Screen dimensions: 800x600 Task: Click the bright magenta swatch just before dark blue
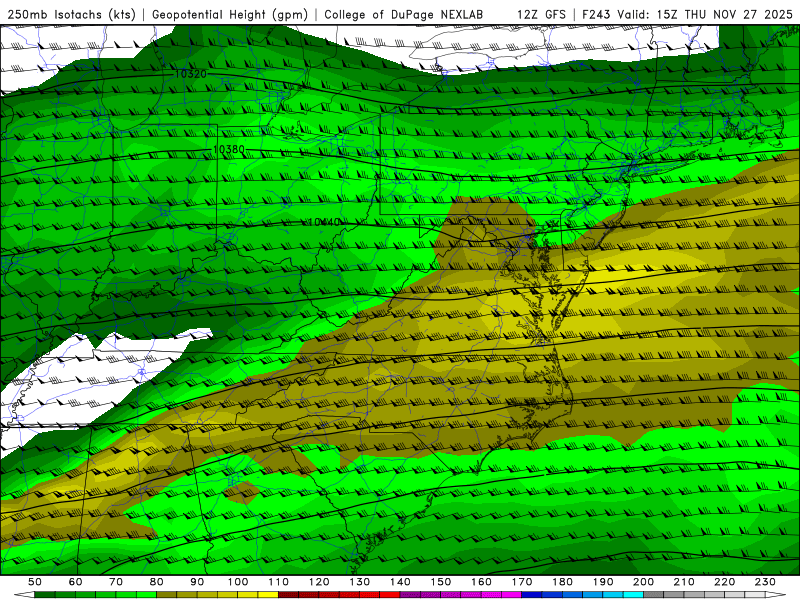512,594
